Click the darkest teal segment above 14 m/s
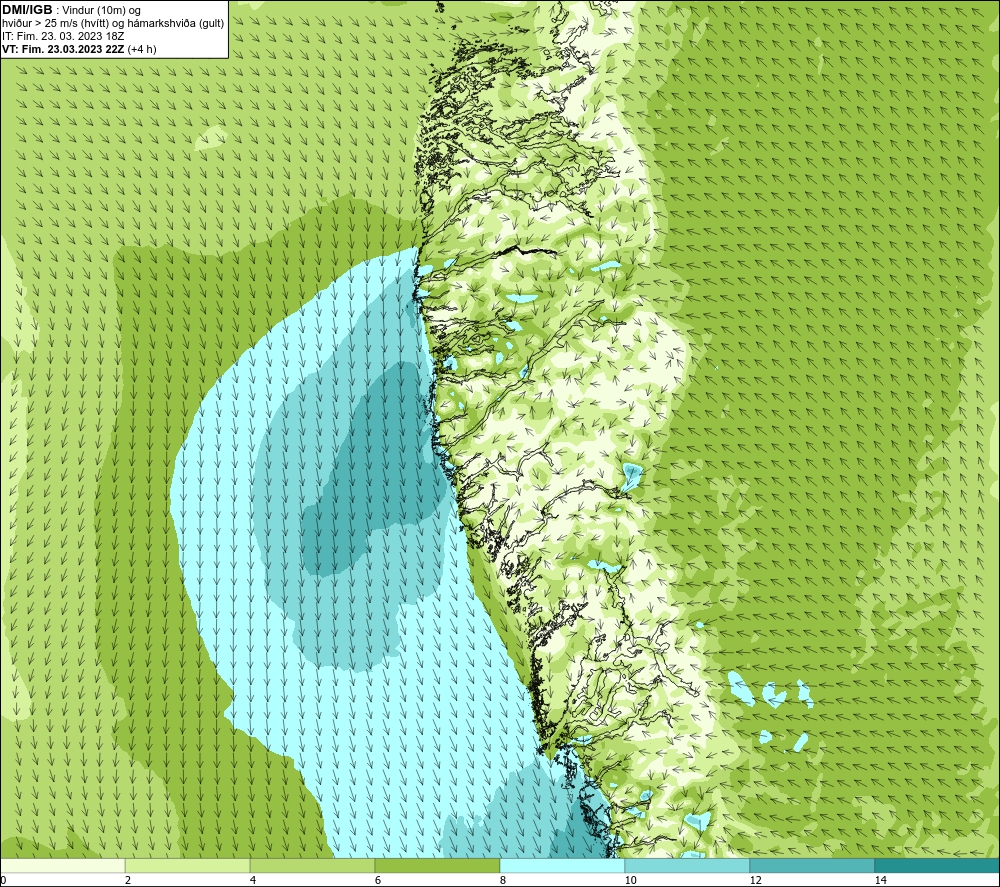1000x887 pixels. [937, 866]
